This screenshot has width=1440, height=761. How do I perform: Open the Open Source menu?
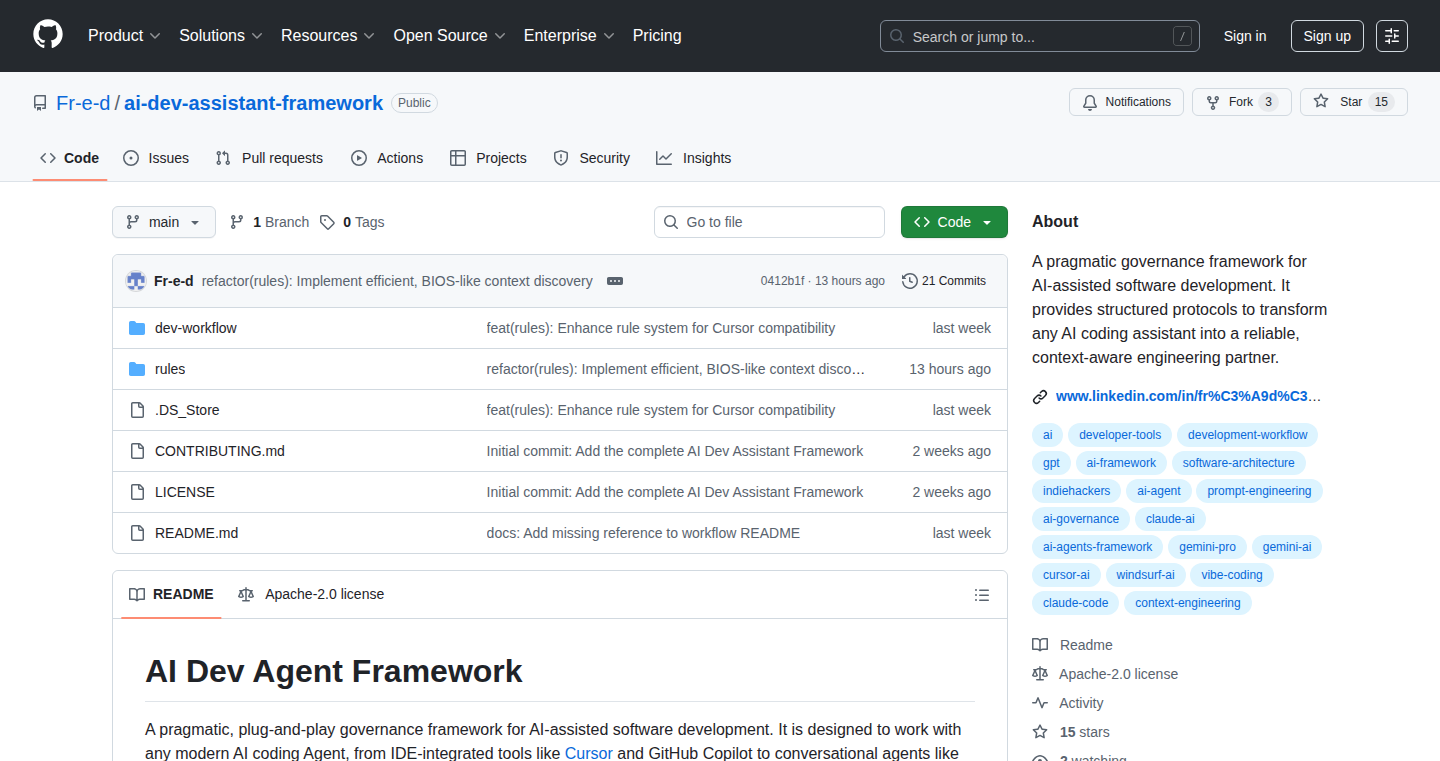449,36
